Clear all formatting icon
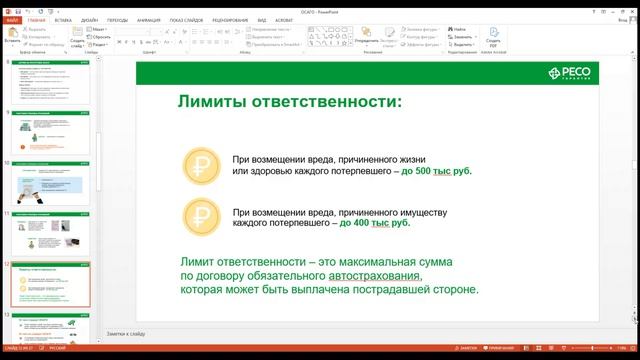The image size is (640, 360). tap(184, 31)
